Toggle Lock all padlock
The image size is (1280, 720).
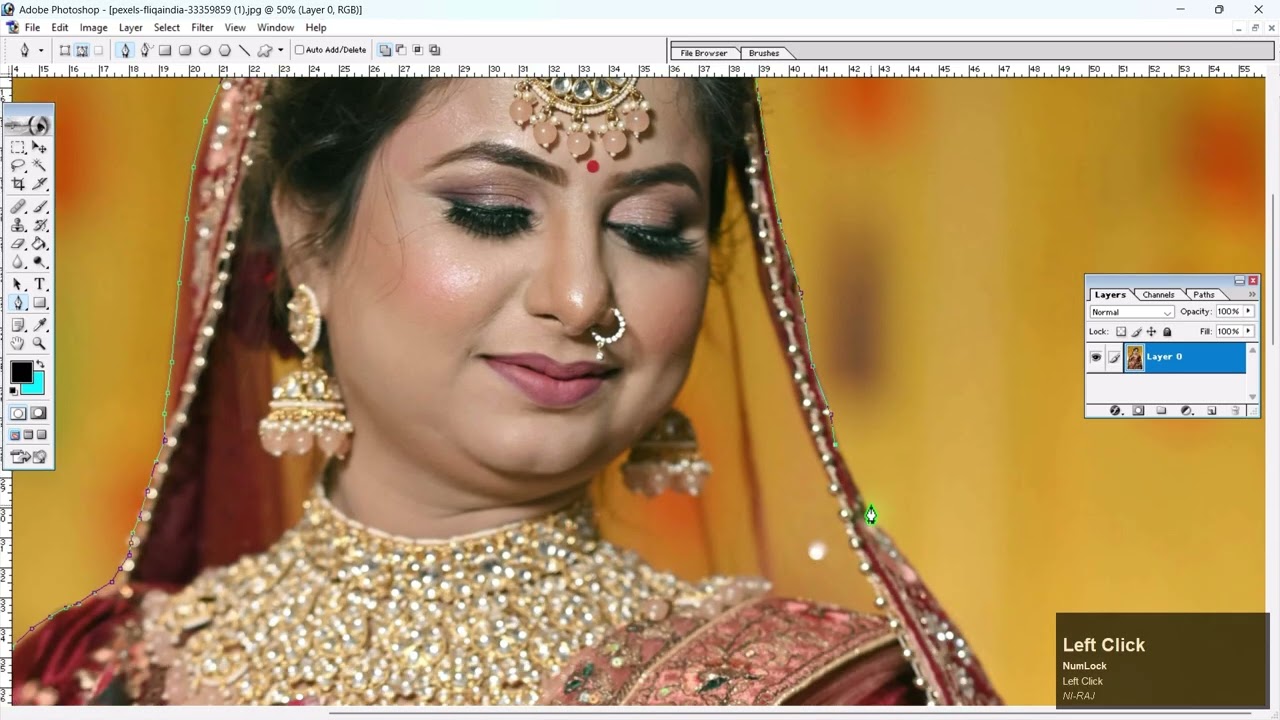coord(1167,332)
